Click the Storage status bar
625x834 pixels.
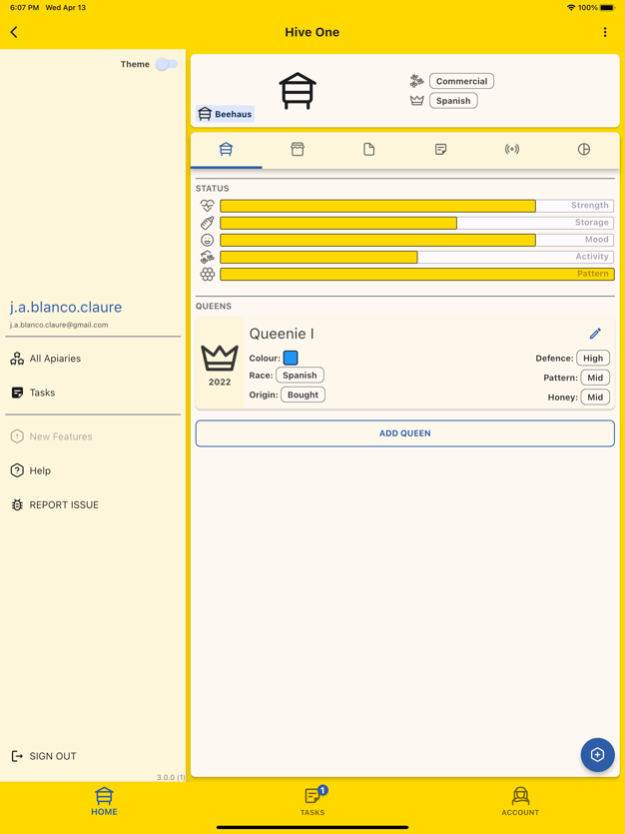click(x=417, y=222)
